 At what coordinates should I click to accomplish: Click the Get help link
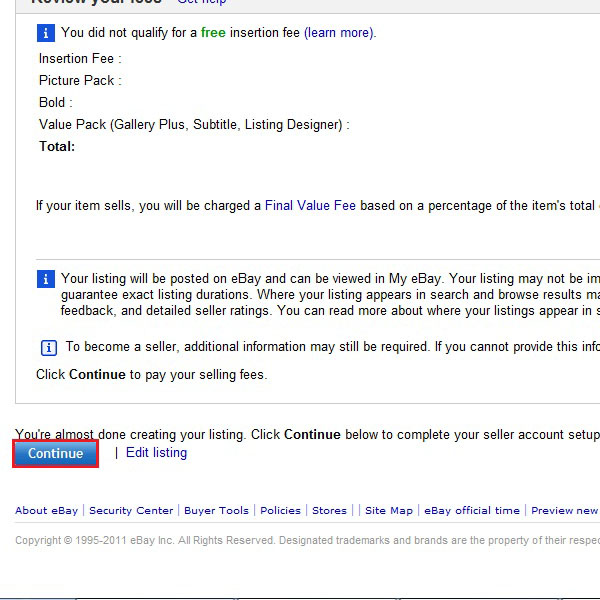(202, 2)
